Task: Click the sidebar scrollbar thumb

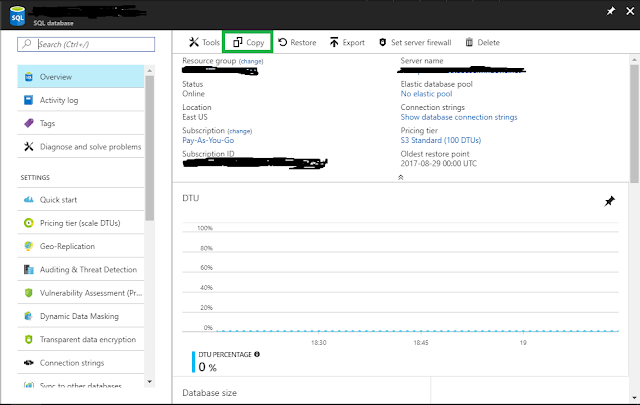Action: pyautogui.click(x=149, y=148)
